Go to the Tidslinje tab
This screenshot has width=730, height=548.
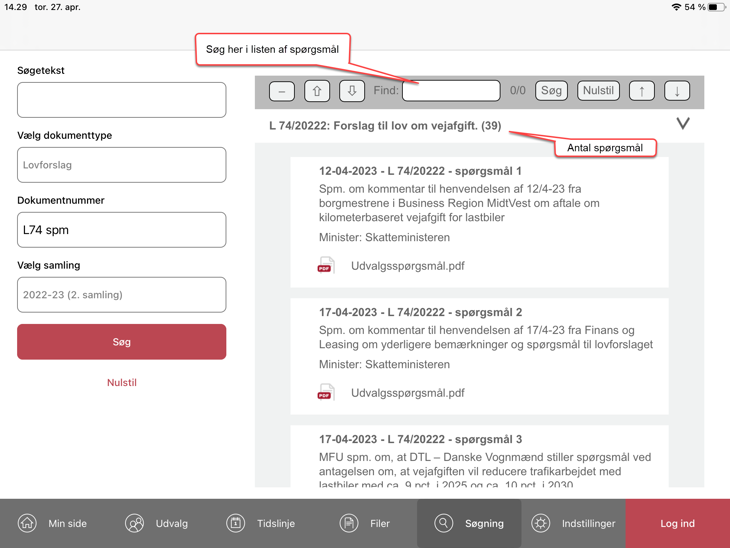point(261,523)
